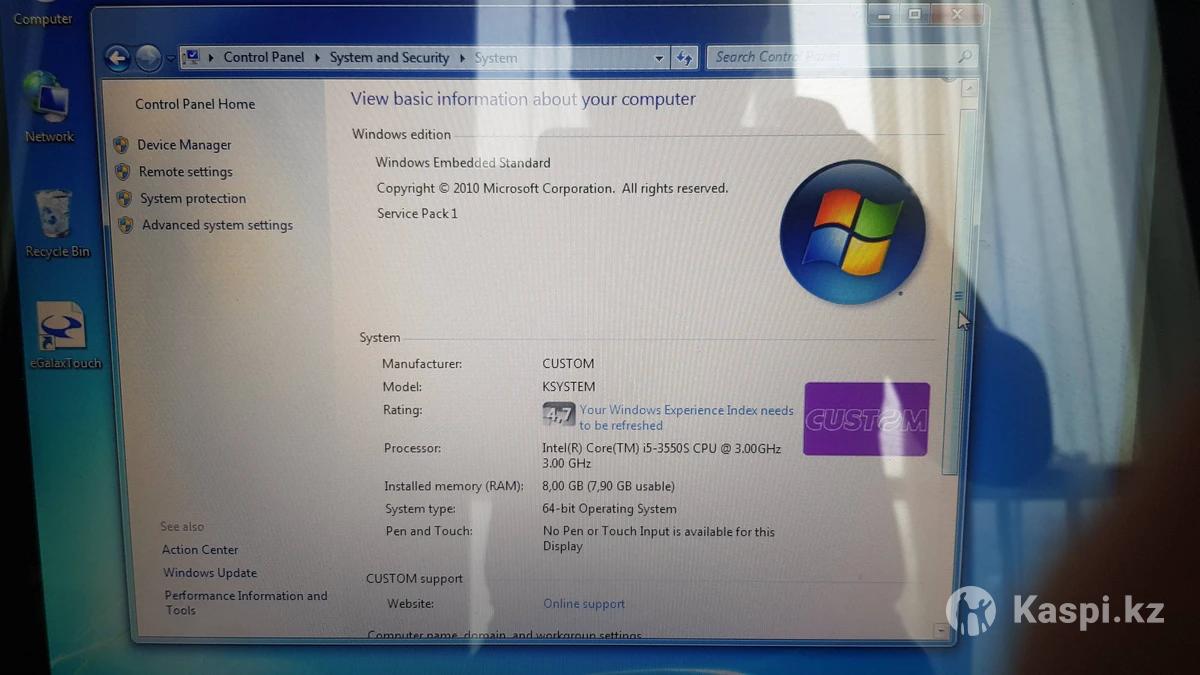
Task: Open Action Center link
Action: tap(200, 550)
